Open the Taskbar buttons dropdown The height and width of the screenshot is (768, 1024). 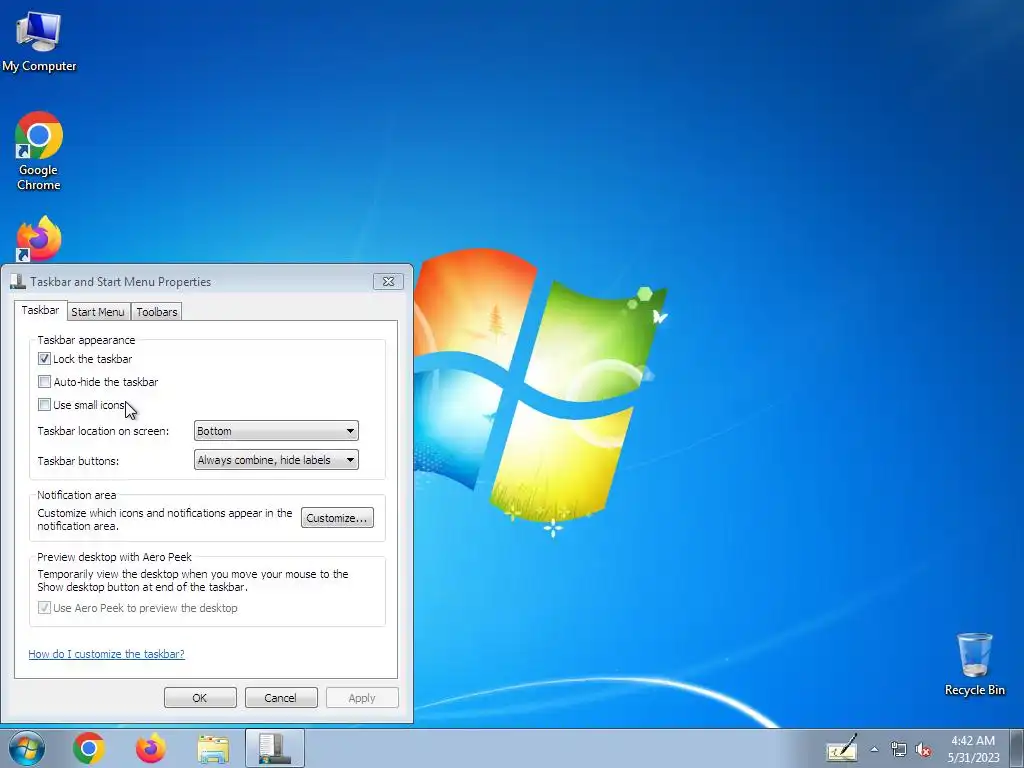pos(276,460)
